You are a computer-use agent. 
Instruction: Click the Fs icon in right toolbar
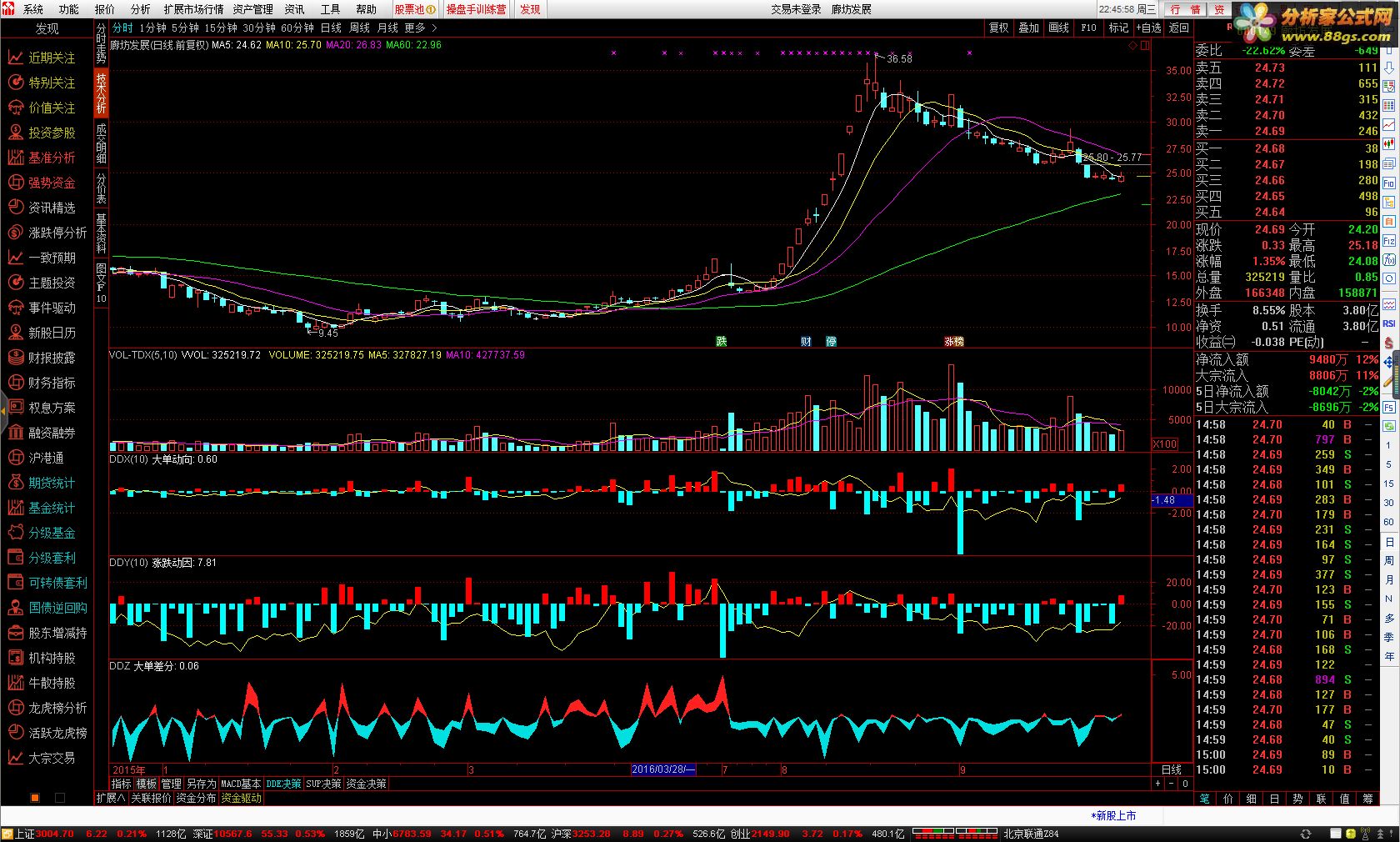[1389, 407]
